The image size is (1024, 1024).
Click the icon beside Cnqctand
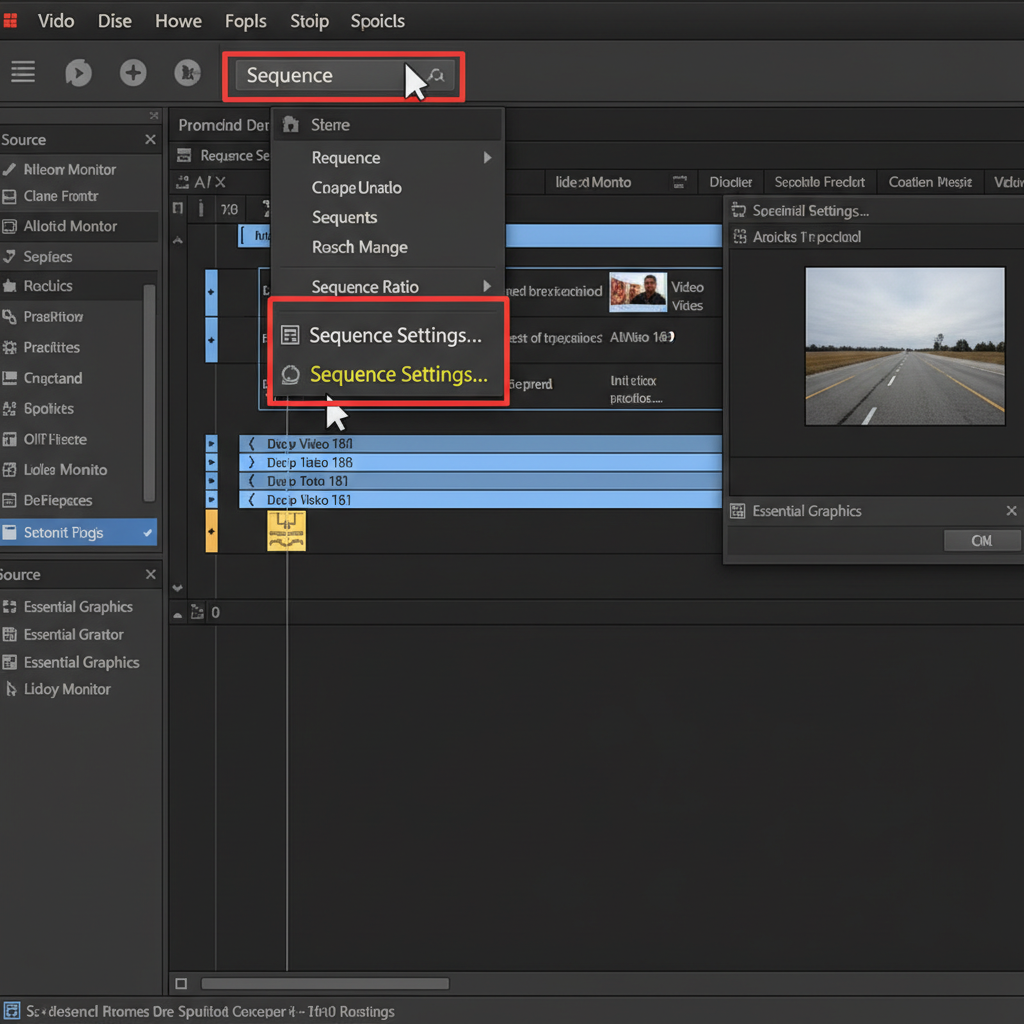coord(9,378)
